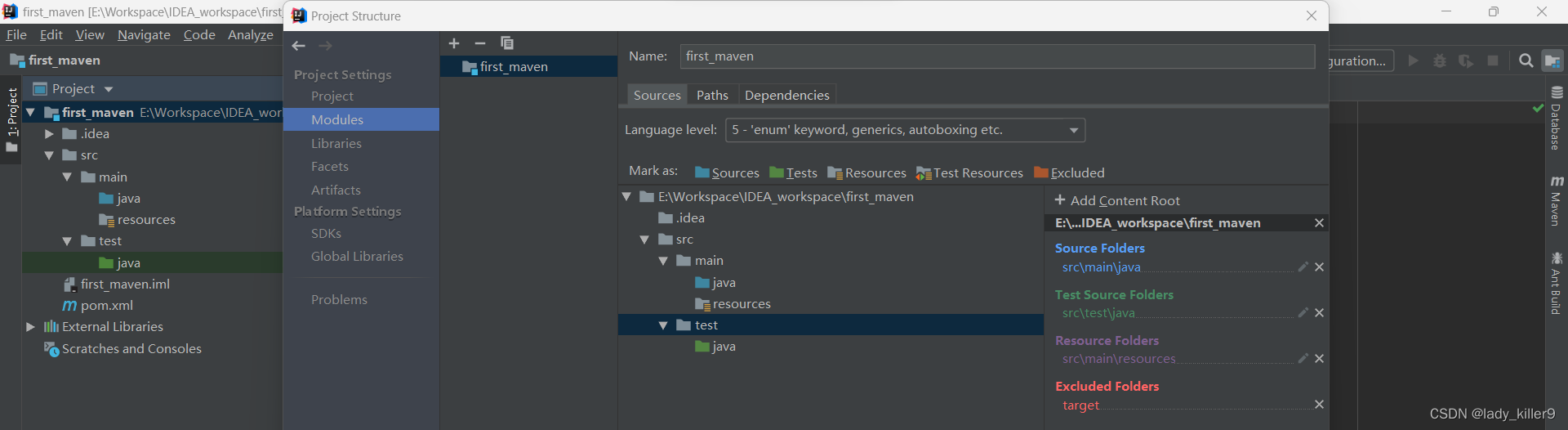Viewport: 1568px width, 430px height.
Task: Edit the src\main\java source folder properties
Action: (x=1303, y=267)
